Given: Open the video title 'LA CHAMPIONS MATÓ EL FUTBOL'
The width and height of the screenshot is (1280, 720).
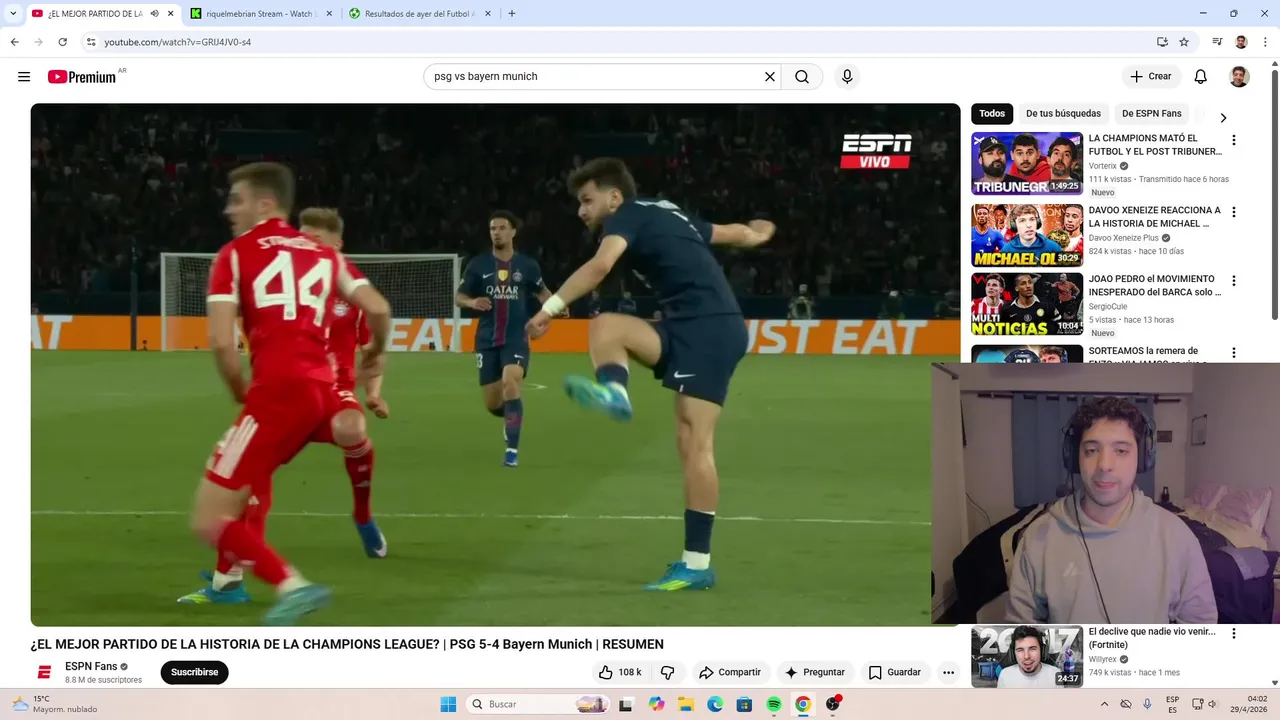Looking at the screenshot, I should coord(1155,145).
